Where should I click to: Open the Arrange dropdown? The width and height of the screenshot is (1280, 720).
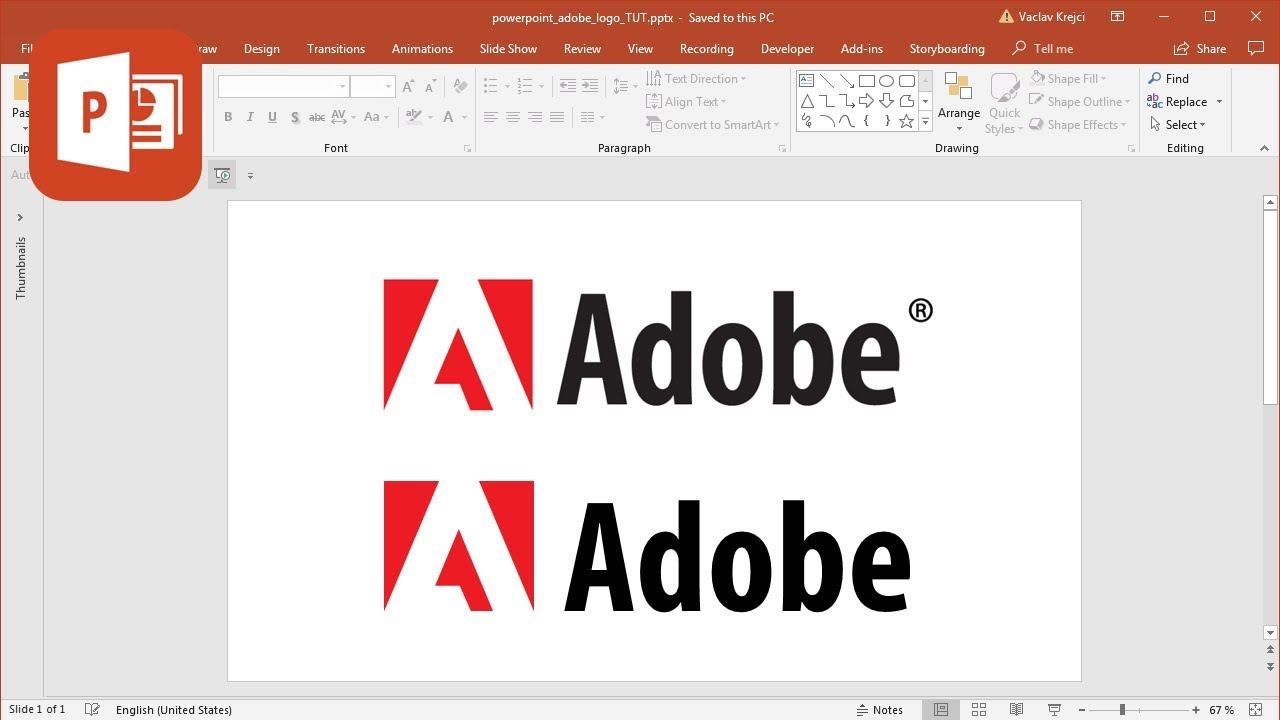pyautogui.click(x=959, y=103)
